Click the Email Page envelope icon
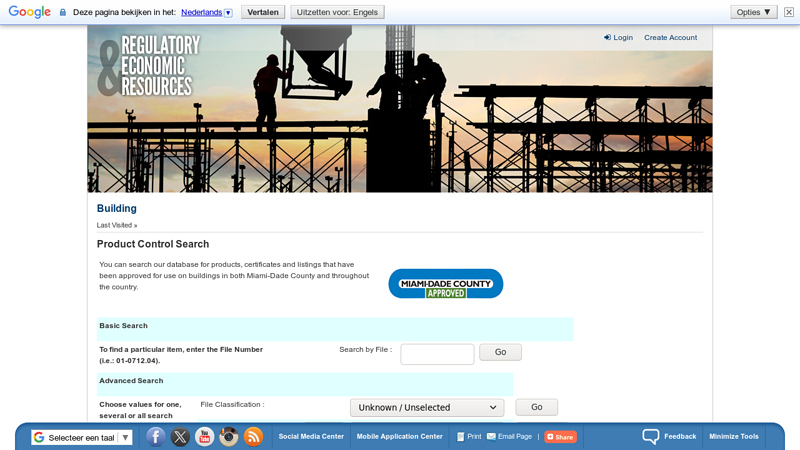Image resolution: width=800 pixels, height=450 pixels. pyautogui.click(x=491, y=437)
